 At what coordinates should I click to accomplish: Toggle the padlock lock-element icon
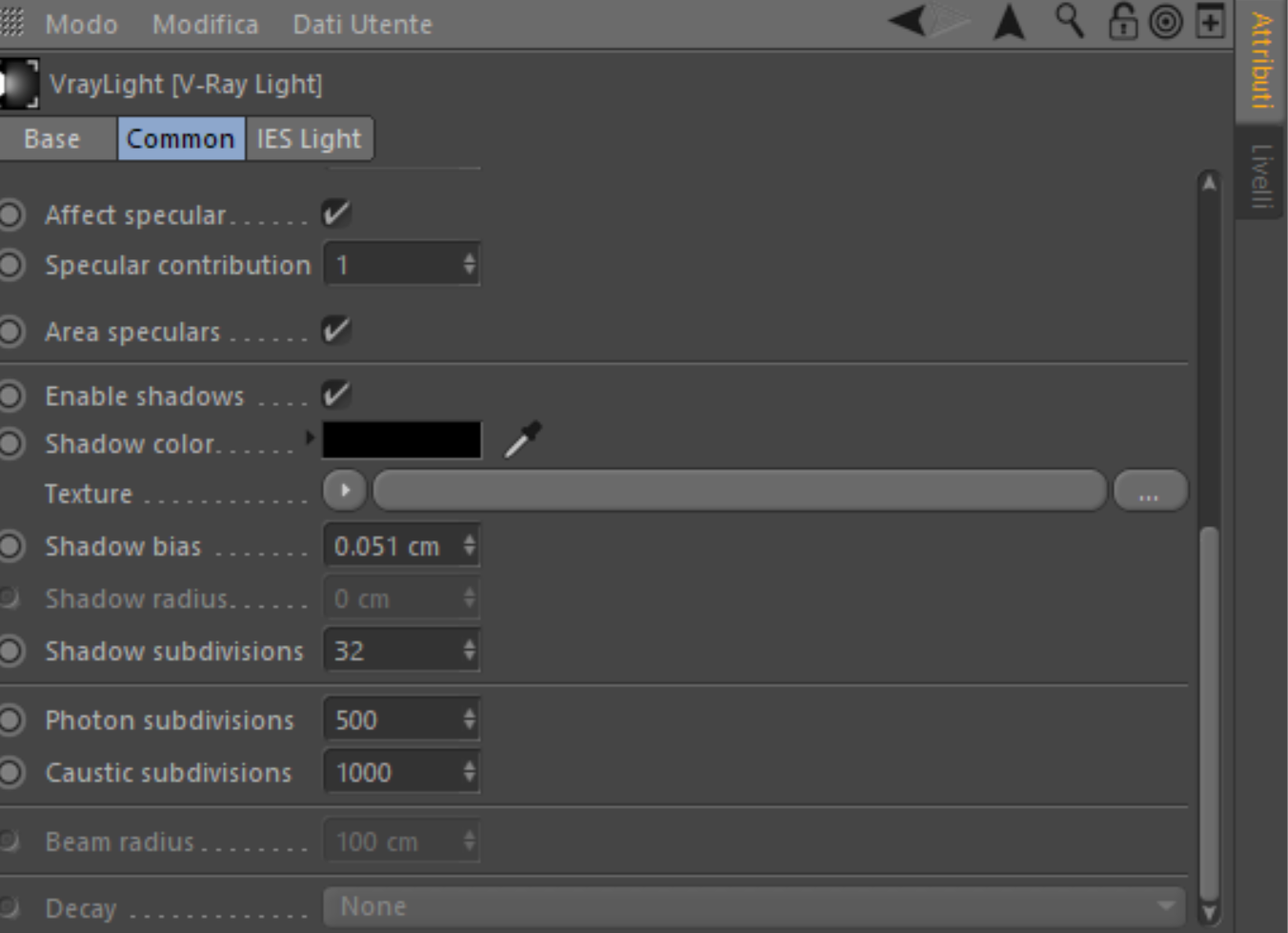coord(1123,21)
